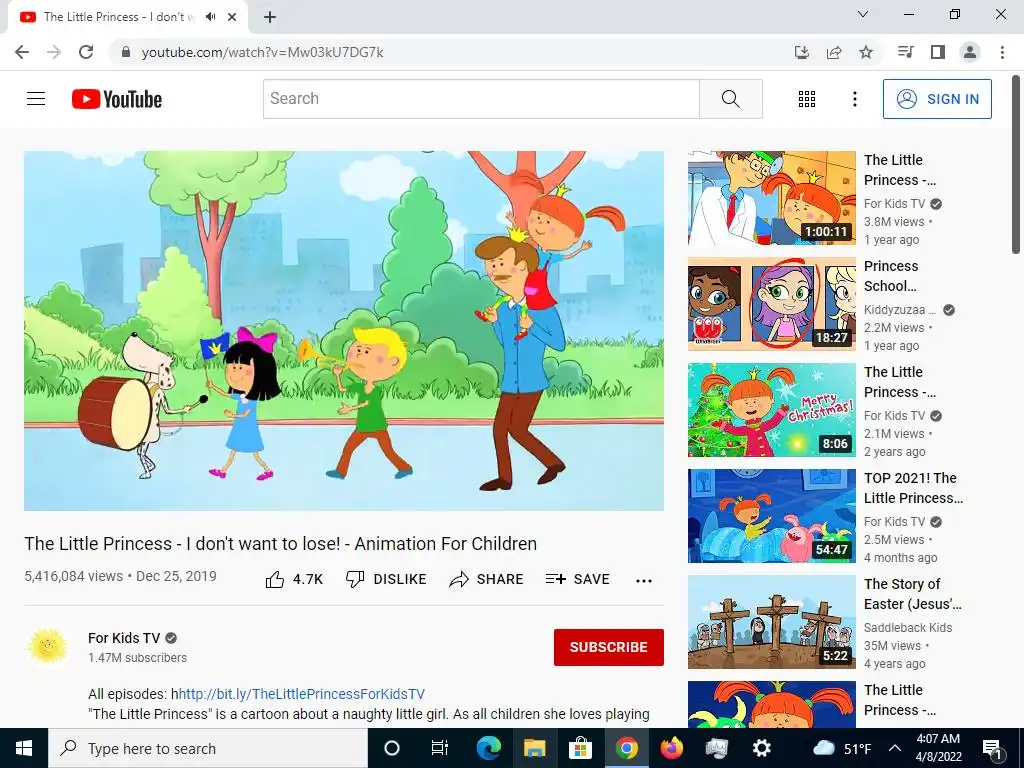This screenshot has height=768, width=1024.
Task: Click the SIGN IN button
Action: pyautogui.click(x=937, y=99)
